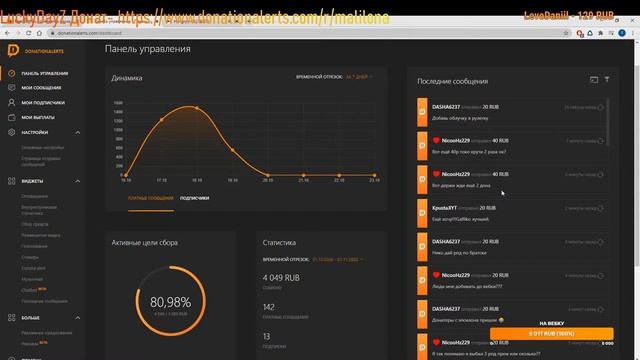This screenshot has height=360, width=640.
Task: Click the wallet icon beside Мои выплаты
Action: tap(11, 117)
